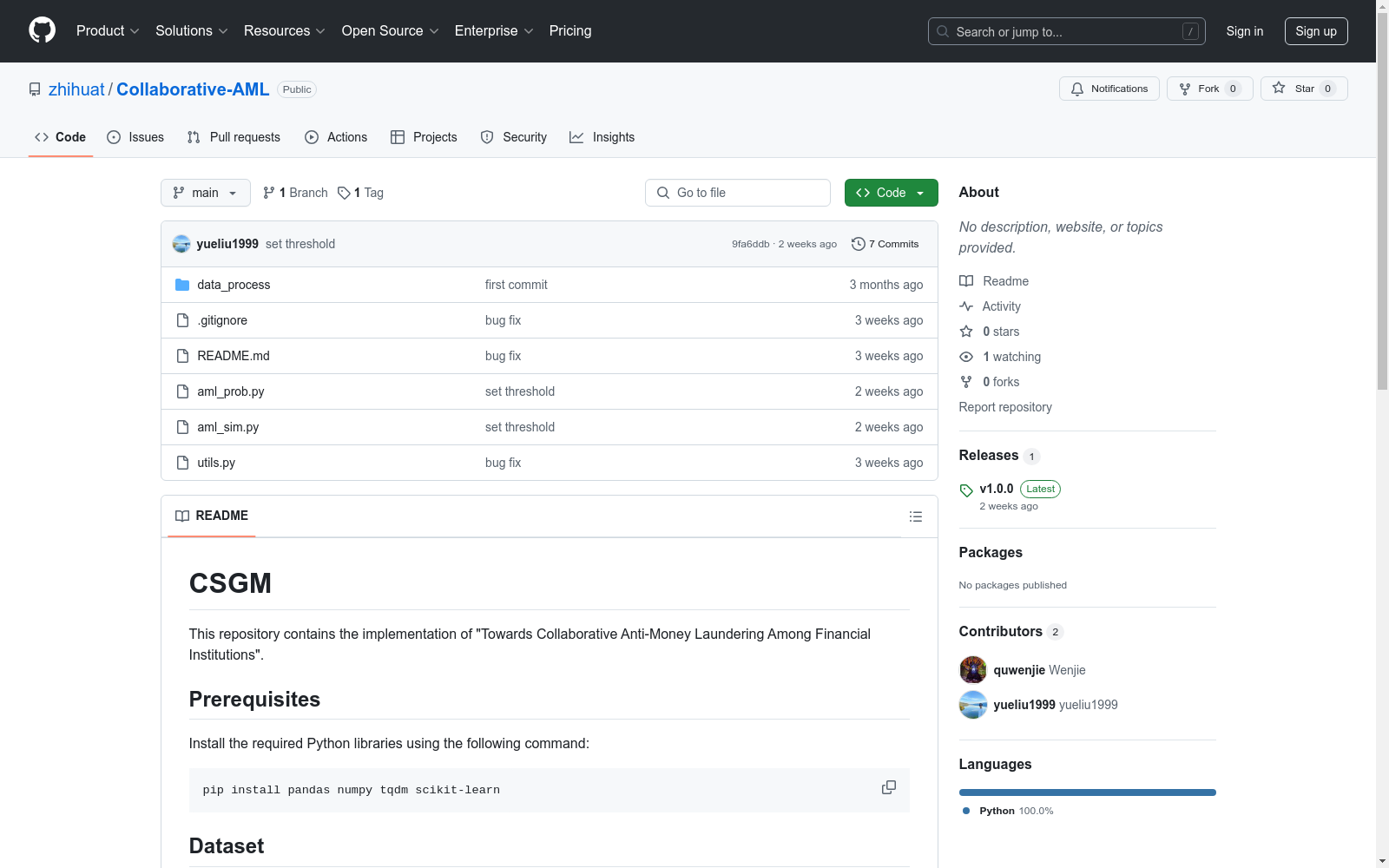This screenshot has width=1389, height=868.
Task: Click the Sign up button
Action: click(1316, 31)
